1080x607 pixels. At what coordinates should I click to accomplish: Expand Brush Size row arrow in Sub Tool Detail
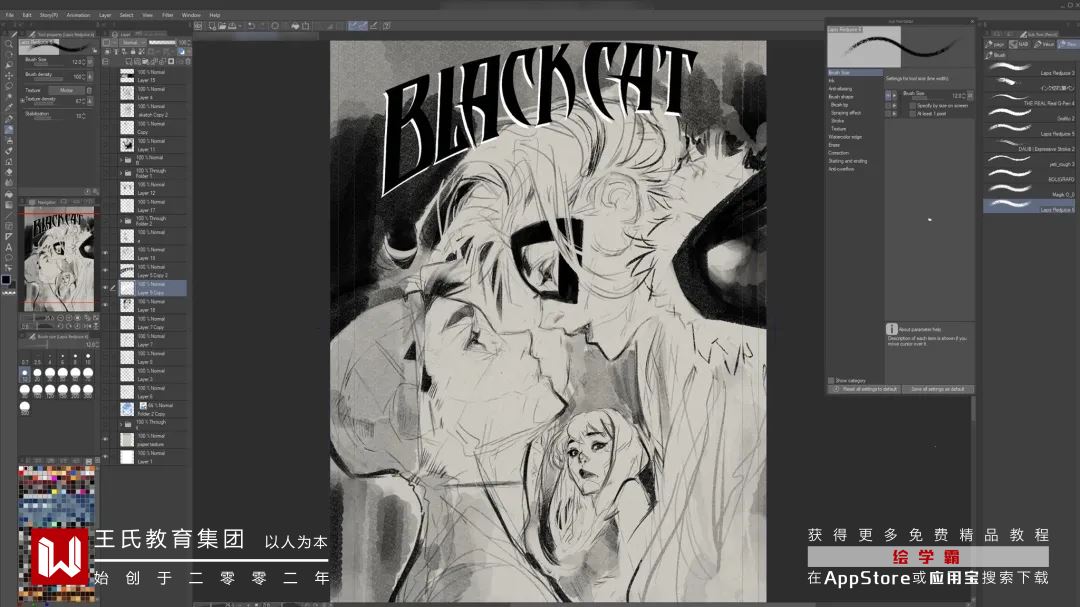point(895,95)
